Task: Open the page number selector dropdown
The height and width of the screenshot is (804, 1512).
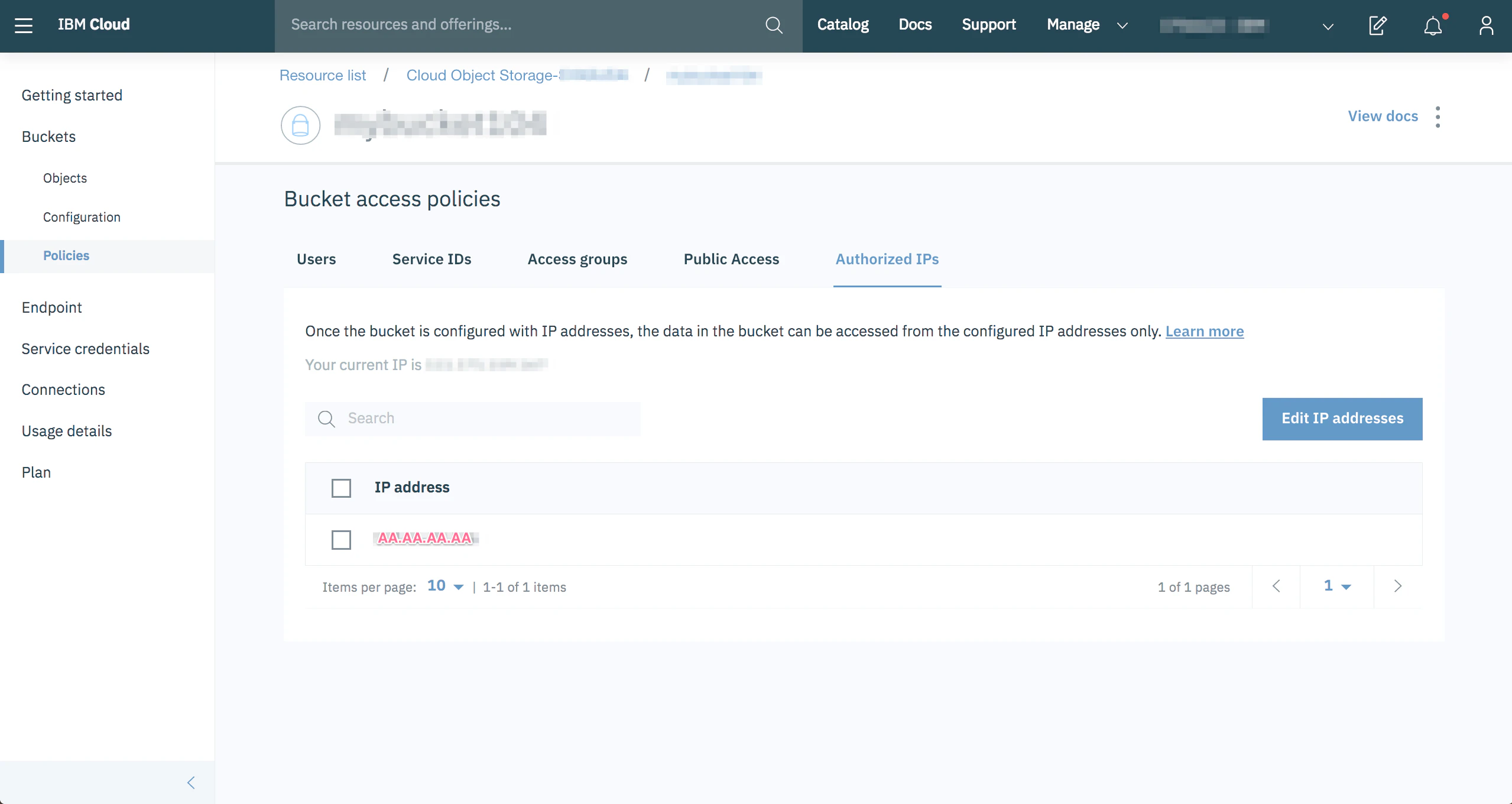Action: click(x=1337, y=586)
